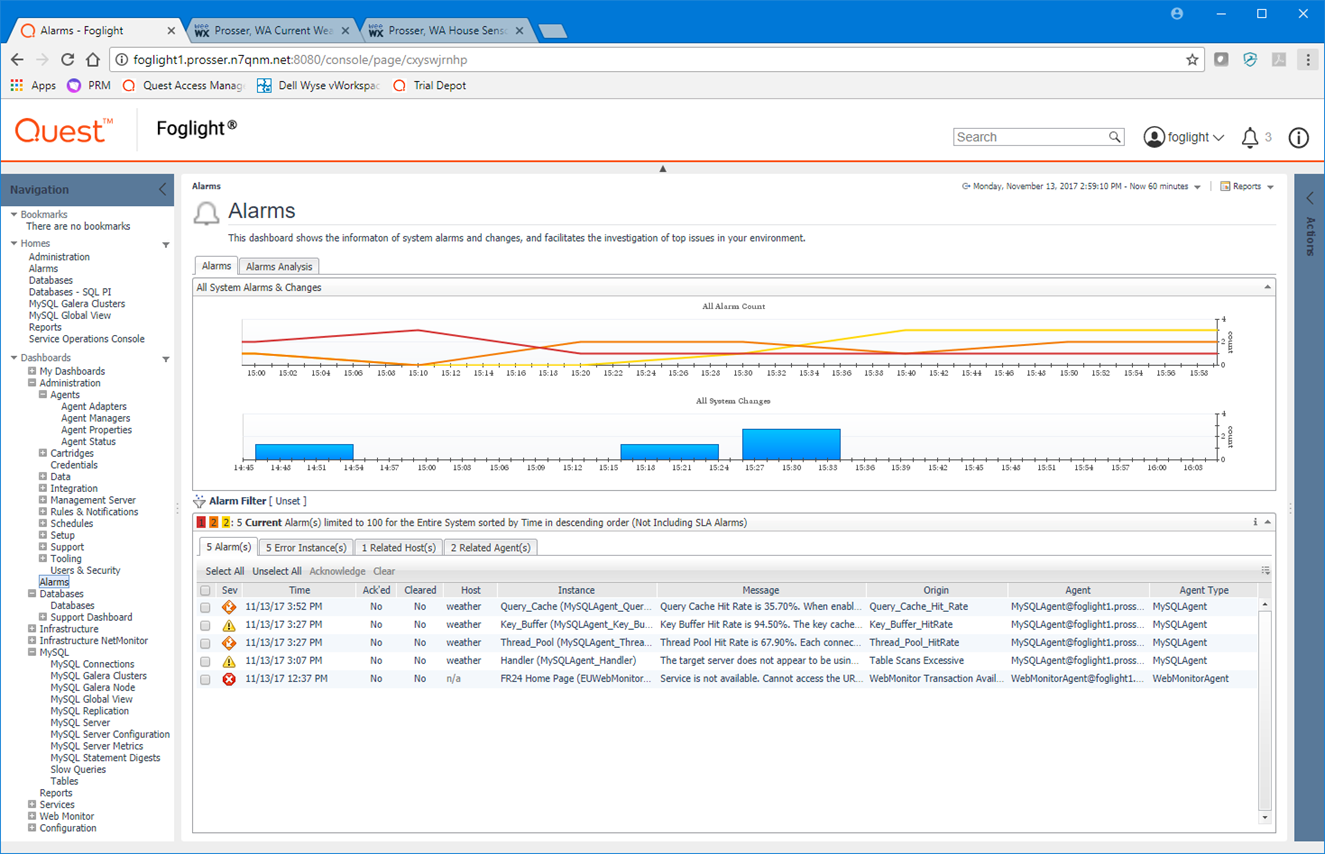Open the 1 Related Host(s) tab

pos(399,547)
